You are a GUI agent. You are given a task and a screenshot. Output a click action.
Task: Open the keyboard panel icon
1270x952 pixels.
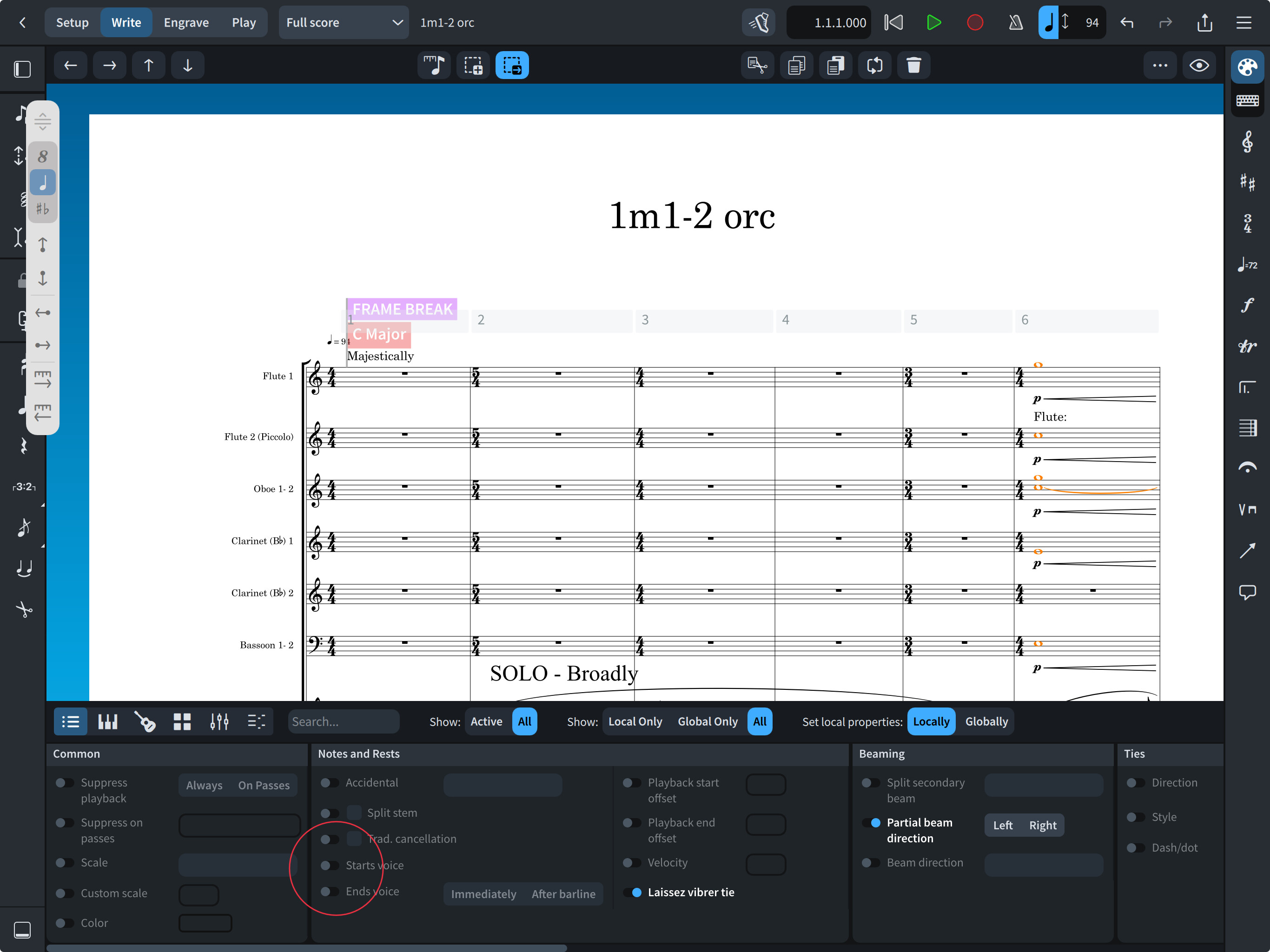[1247, 101]
